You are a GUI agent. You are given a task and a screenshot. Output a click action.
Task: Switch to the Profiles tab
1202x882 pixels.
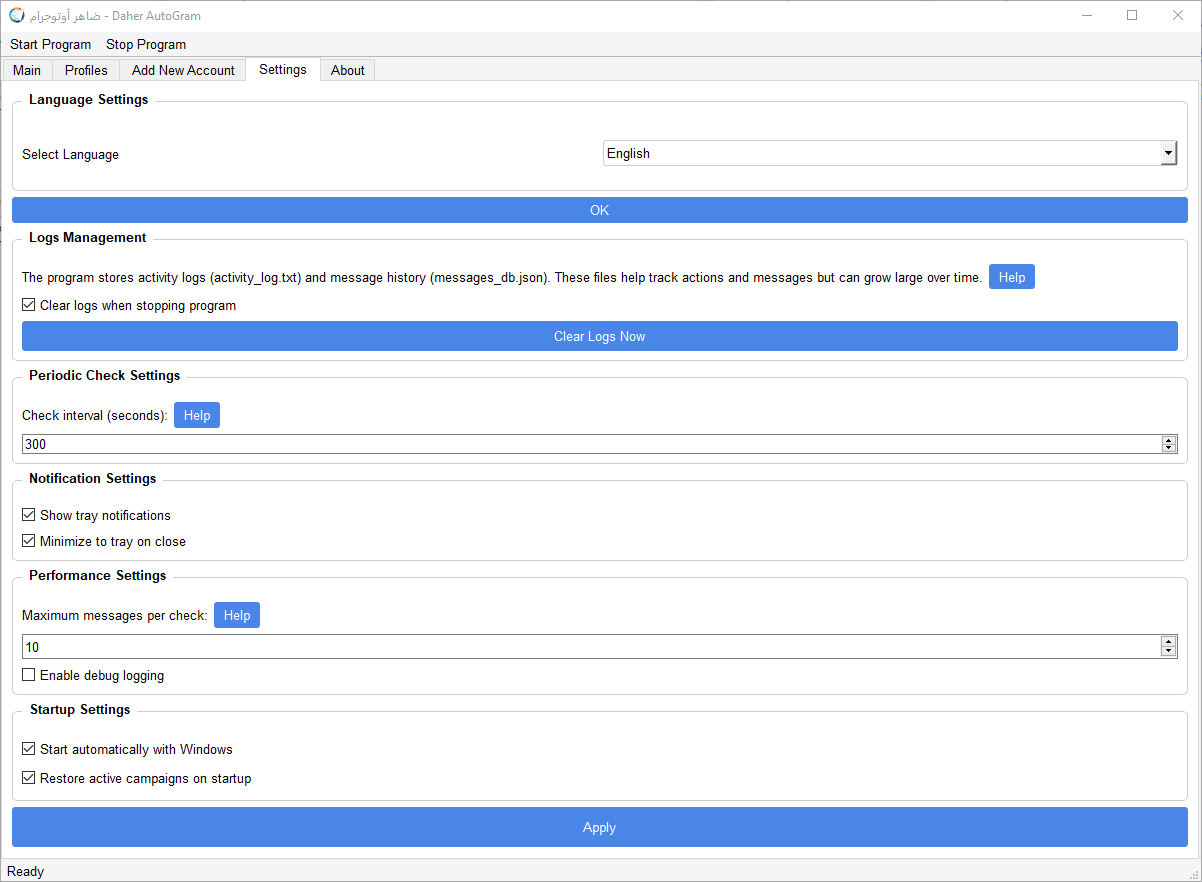(x=86, y=70)
